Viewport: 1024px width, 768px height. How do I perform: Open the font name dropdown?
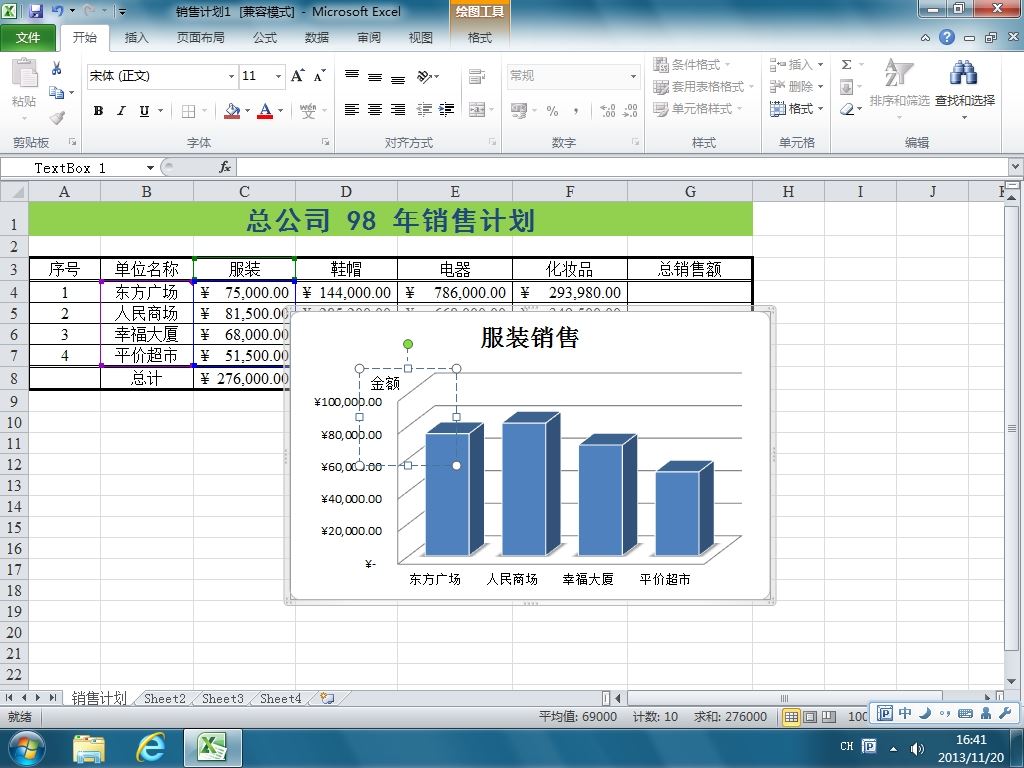pyautogui.click(x=231, y=76)
